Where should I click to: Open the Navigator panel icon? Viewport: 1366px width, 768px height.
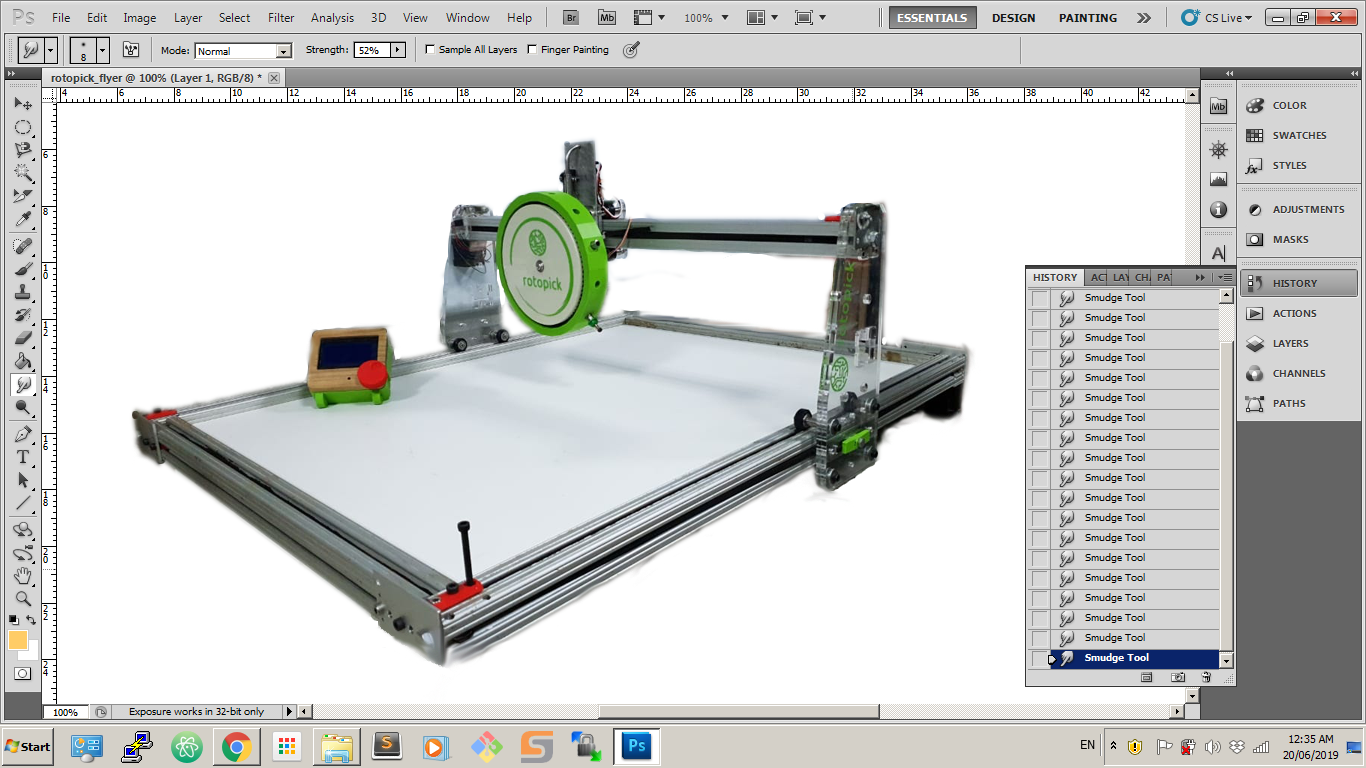click(1218, 150)
